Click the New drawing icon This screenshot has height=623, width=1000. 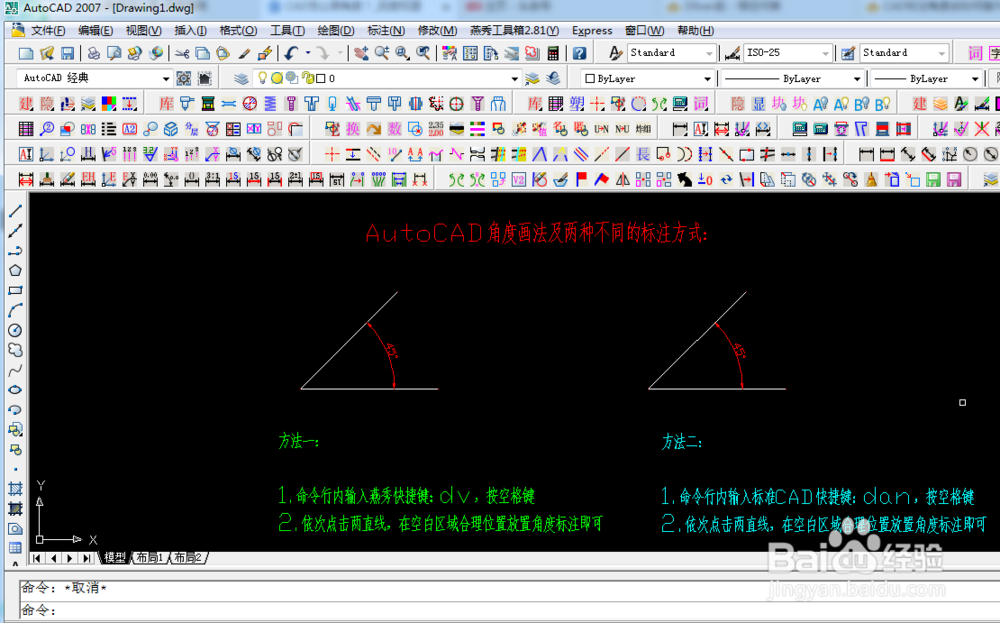26,54
